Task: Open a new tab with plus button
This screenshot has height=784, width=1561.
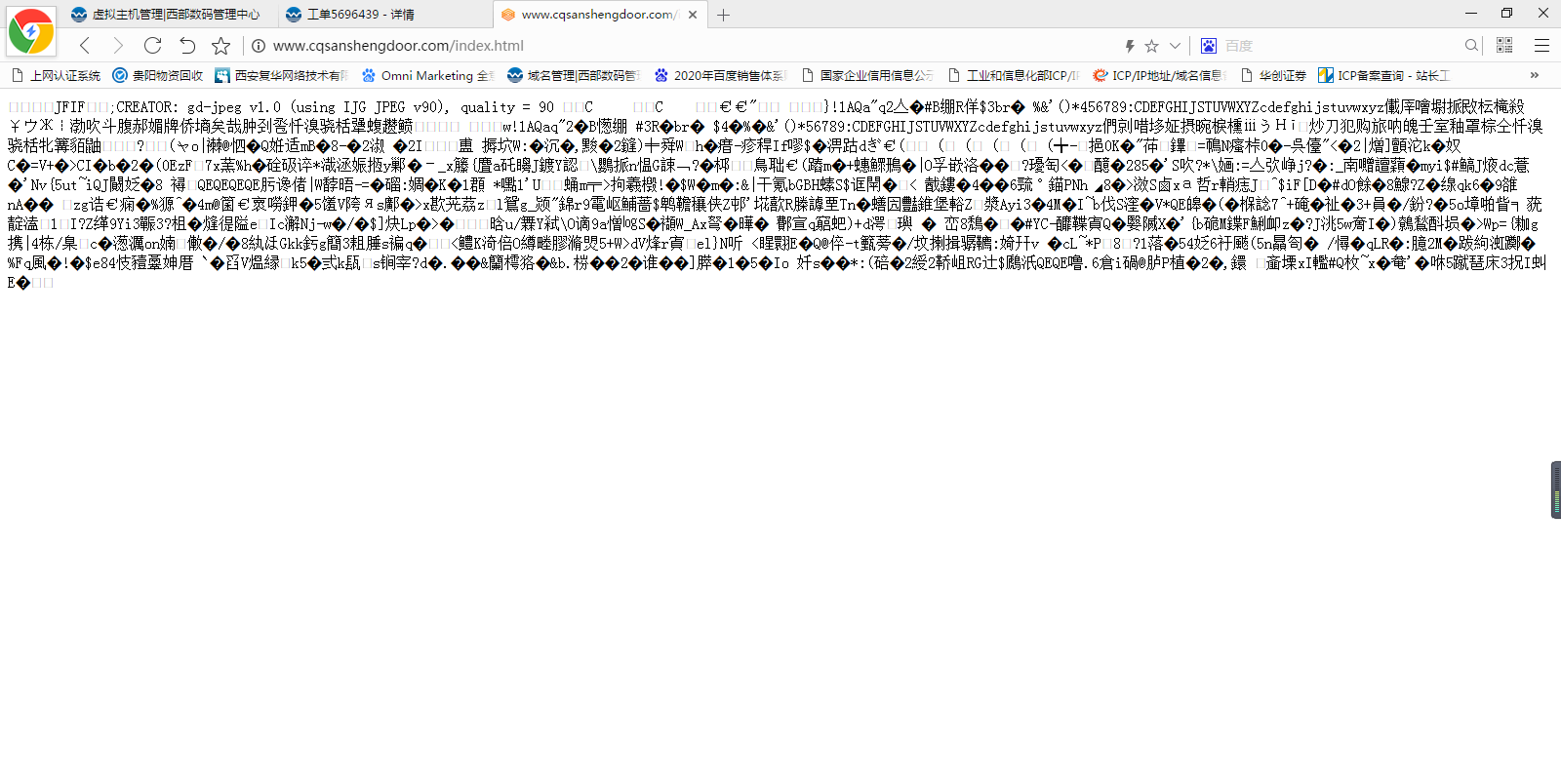Action: [723, 15]
